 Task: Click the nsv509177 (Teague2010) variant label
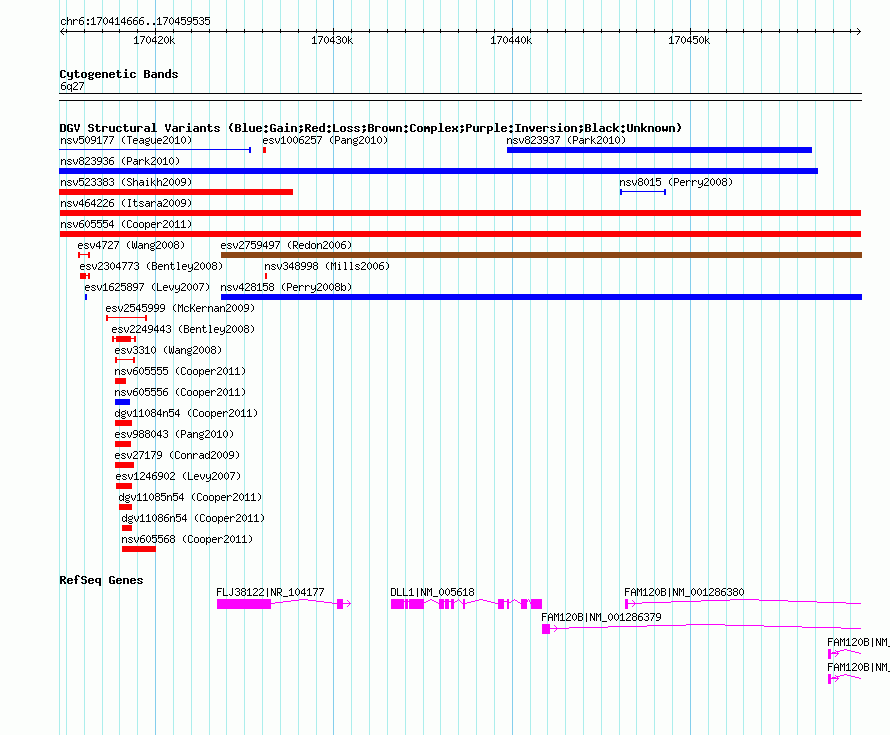click(x=126, y=140)
